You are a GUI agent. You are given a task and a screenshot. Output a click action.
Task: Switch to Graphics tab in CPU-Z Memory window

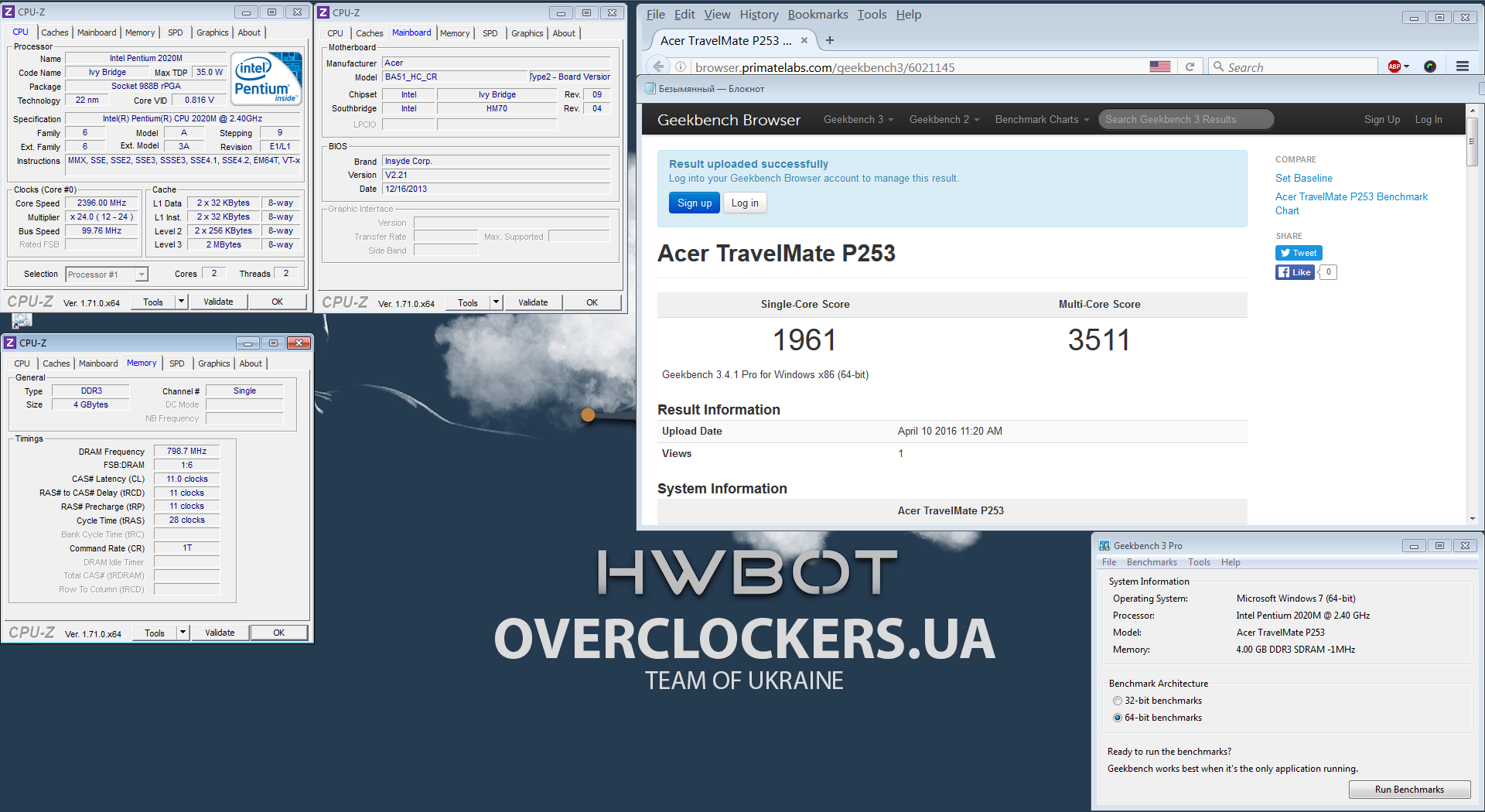click(214, 363)
